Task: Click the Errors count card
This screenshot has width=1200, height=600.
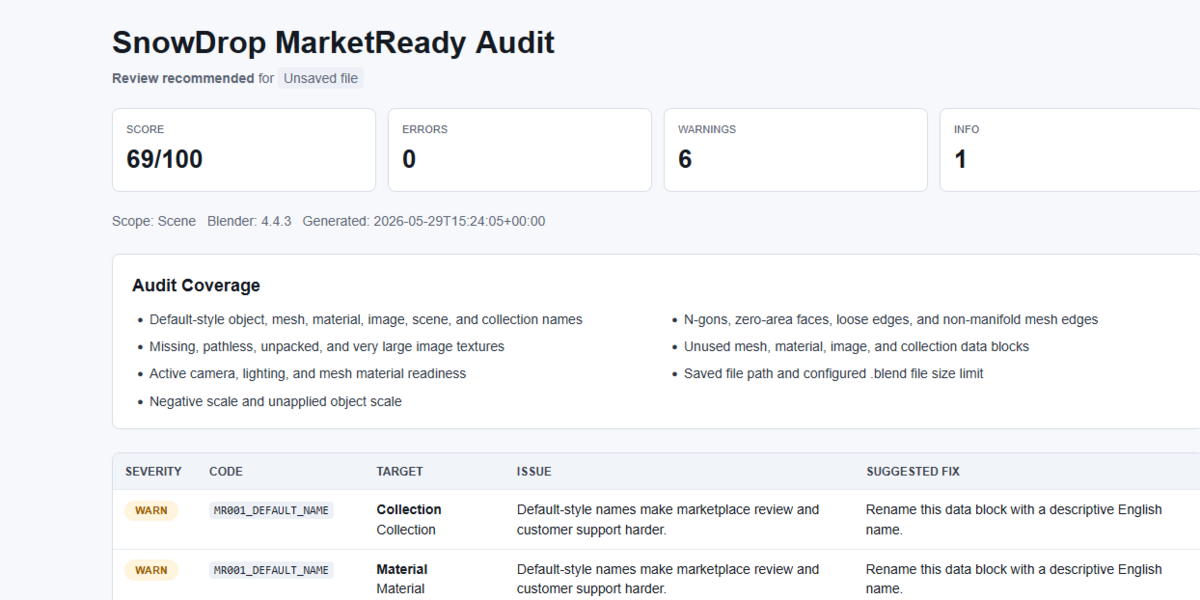Action: 520,150
